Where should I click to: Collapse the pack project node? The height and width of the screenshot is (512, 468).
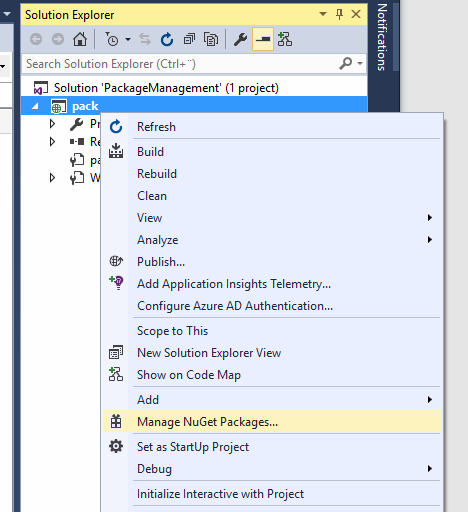click(35, 106)
